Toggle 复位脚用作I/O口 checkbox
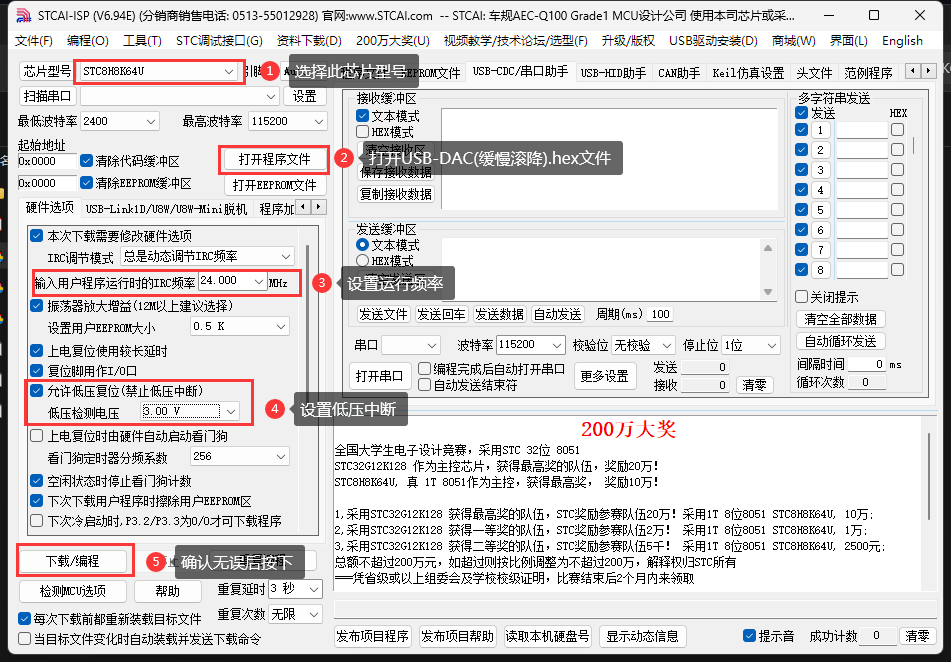This screenshot has height=662, width=951. [x=37, y=370]
